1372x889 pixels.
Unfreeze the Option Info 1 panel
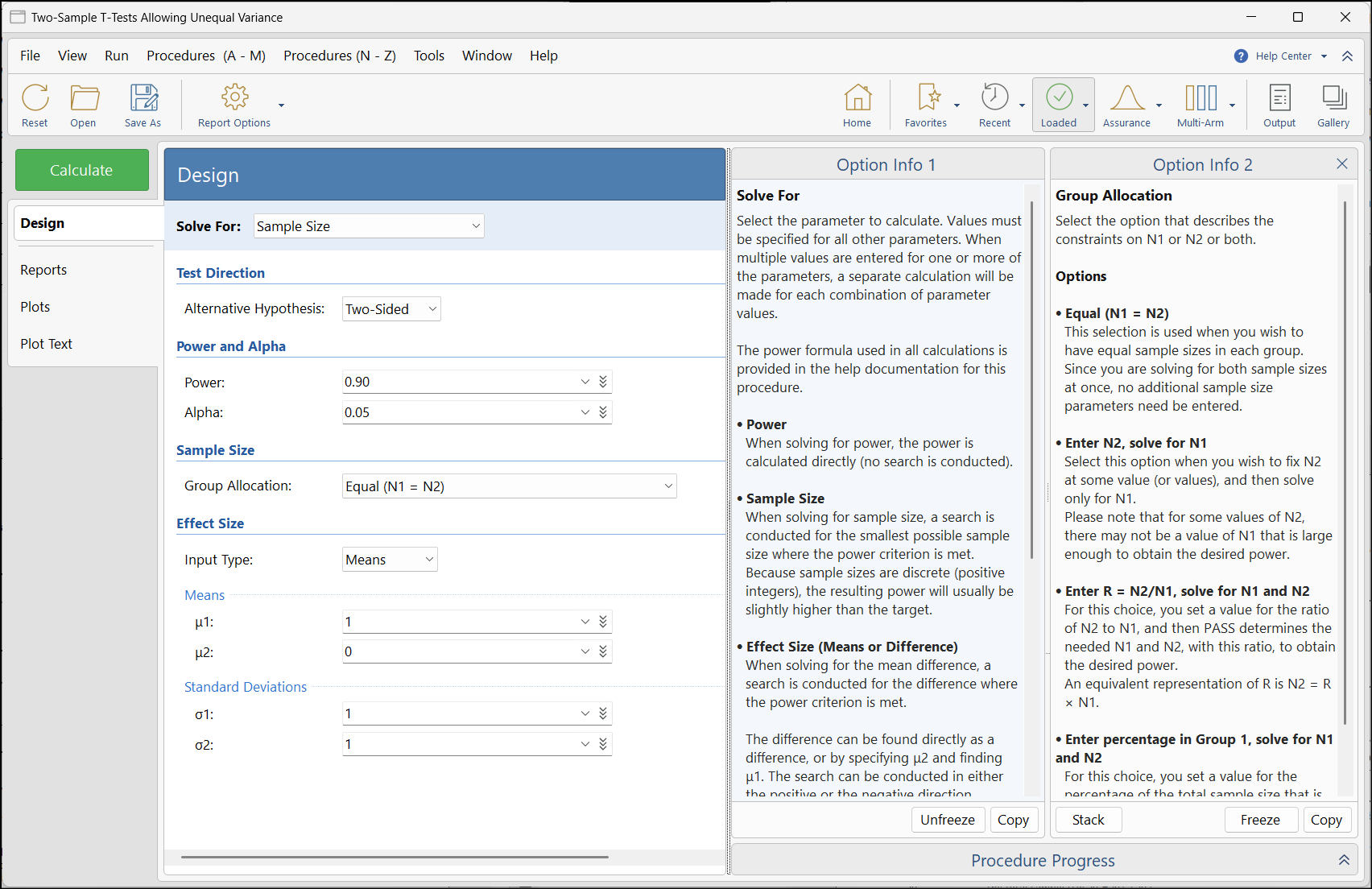pyautogui.click(x=947, y=820)
